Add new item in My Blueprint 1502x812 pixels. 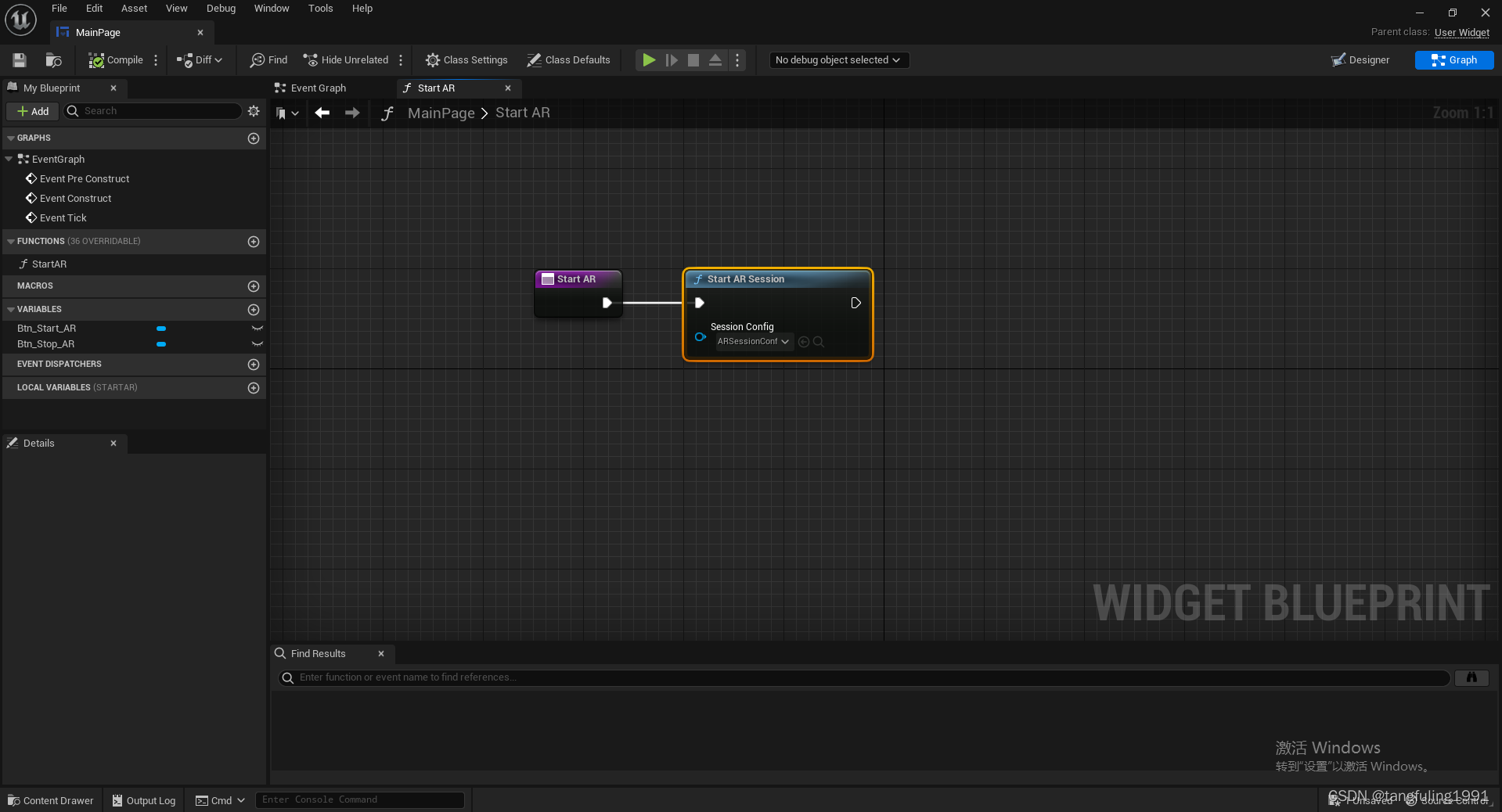click(x=33, y=111)
